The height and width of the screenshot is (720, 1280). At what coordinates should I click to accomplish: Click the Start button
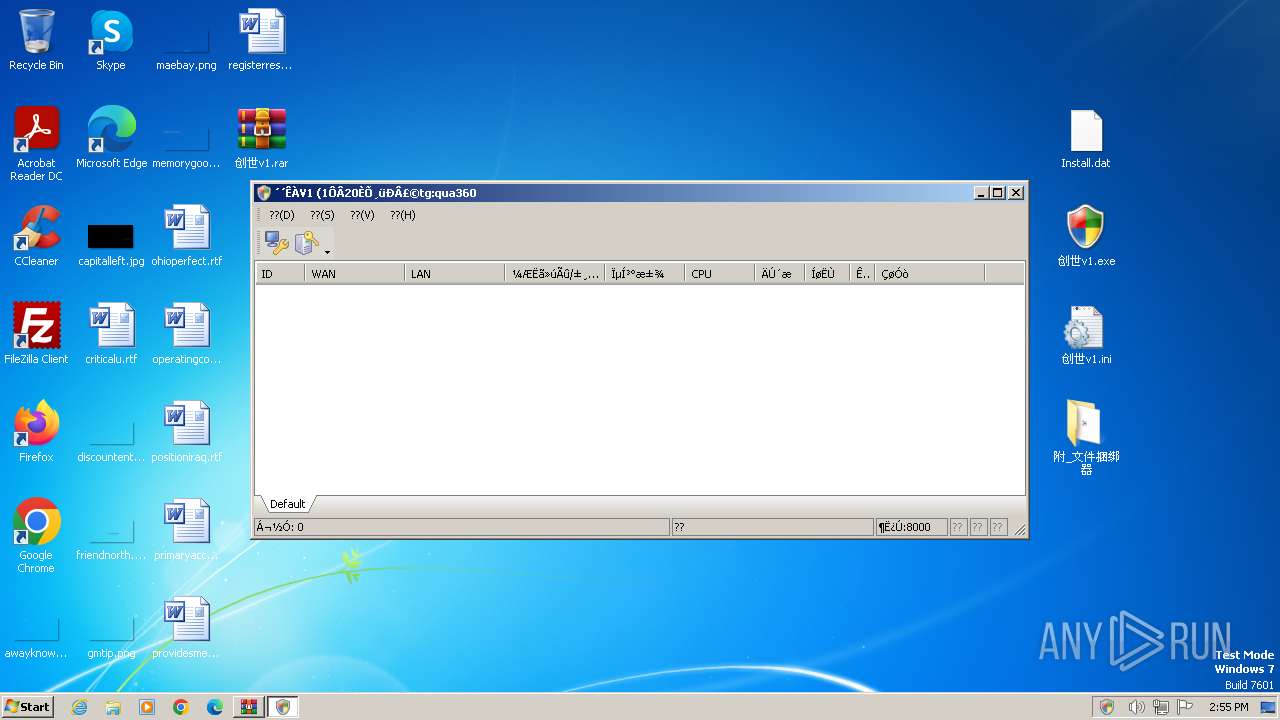[x=28, y=706]
